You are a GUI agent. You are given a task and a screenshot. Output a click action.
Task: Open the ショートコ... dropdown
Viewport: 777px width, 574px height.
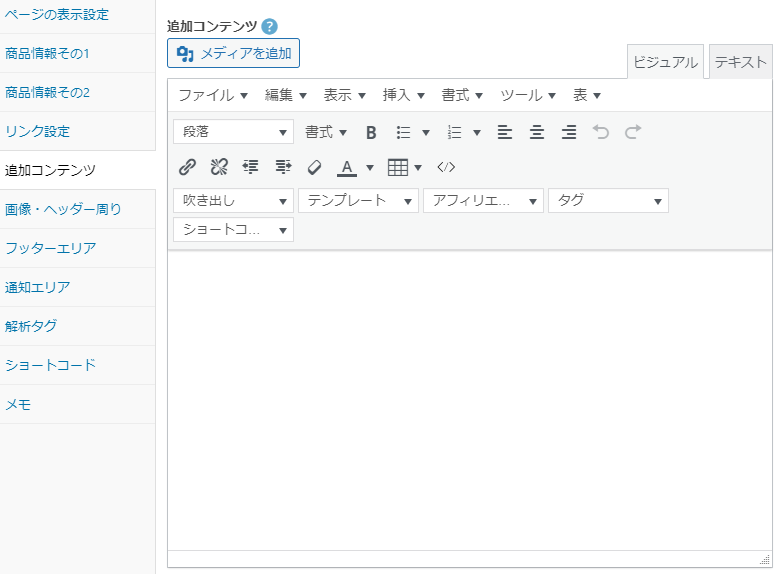click(233, 230)
